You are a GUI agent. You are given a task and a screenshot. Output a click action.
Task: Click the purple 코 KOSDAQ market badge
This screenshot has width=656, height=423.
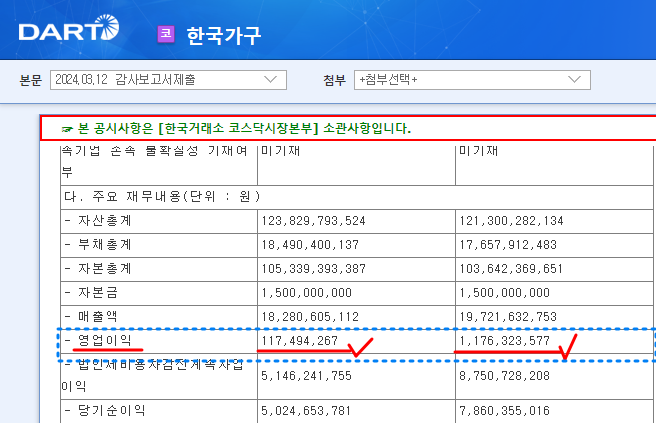[x=166, y=34]
